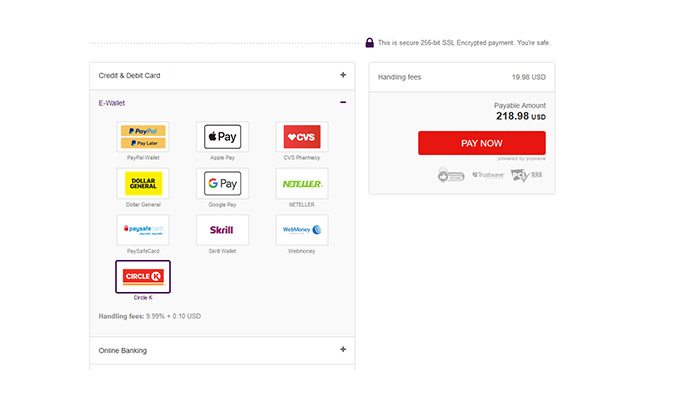Choose Google Pay wallet
700x400 pixels.
click(222, 183)
